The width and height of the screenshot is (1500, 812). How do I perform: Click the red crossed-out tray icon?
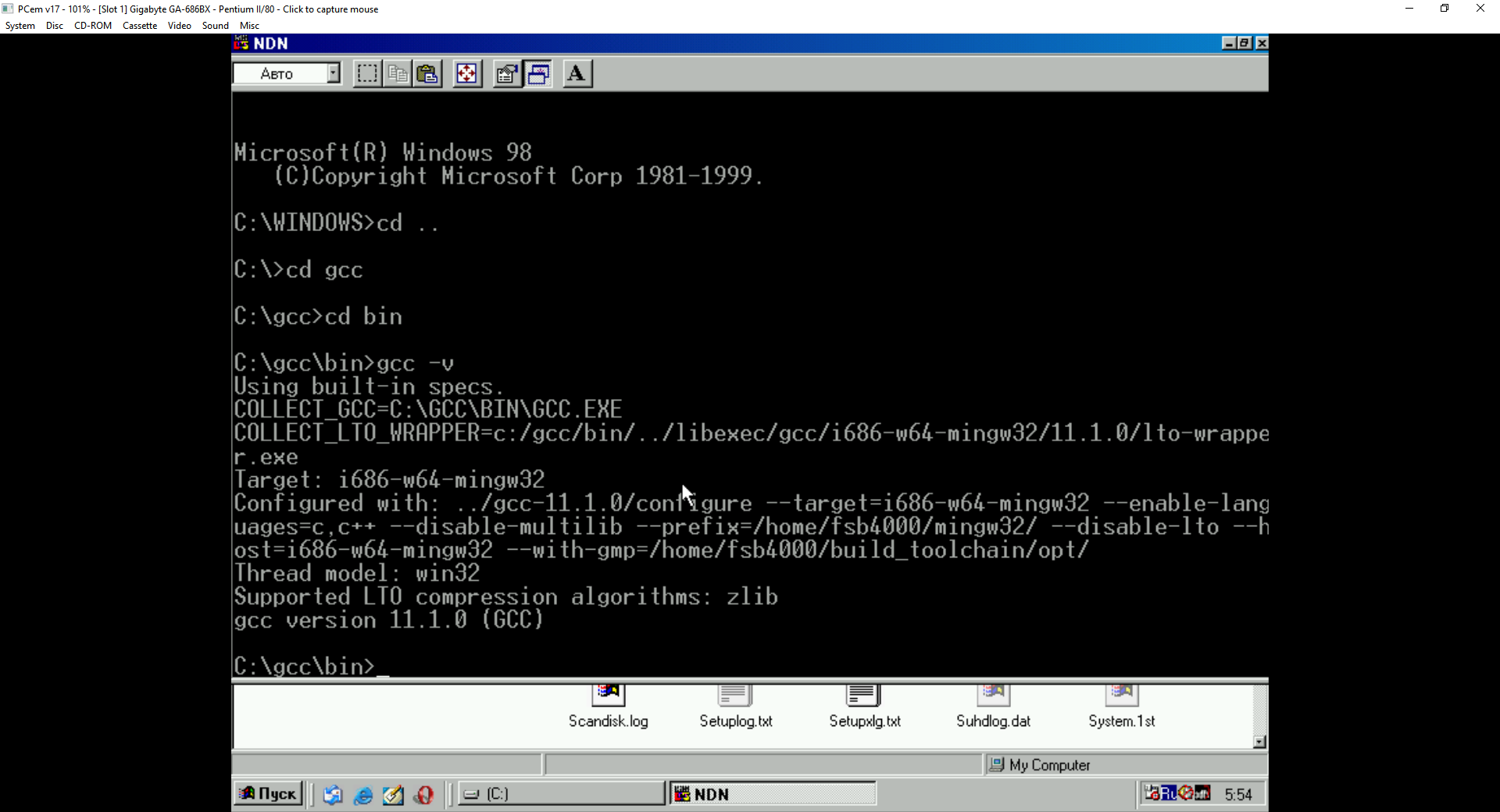[1186, 794]
